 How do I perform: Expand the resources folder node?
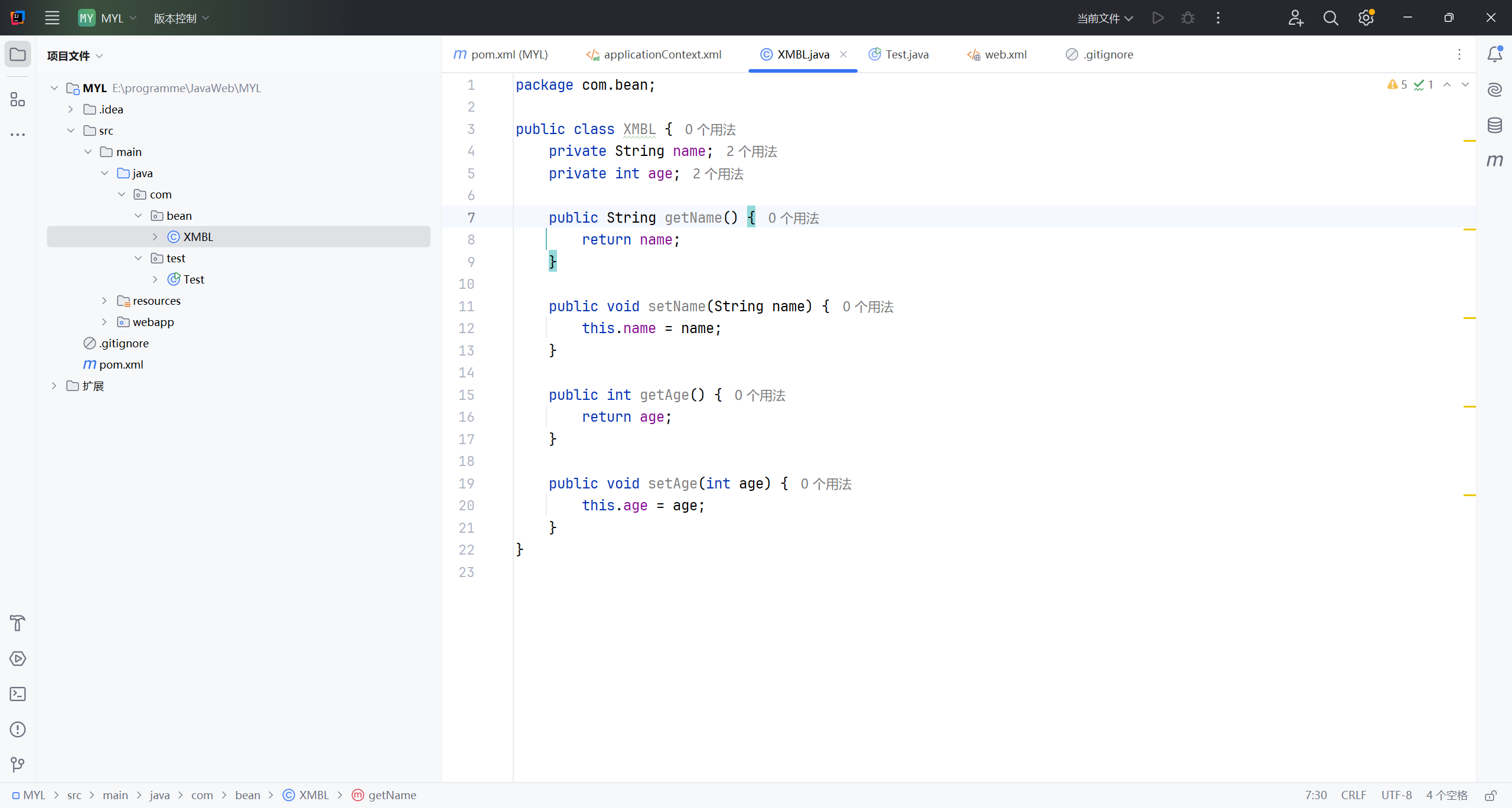[x=105, y=301]
